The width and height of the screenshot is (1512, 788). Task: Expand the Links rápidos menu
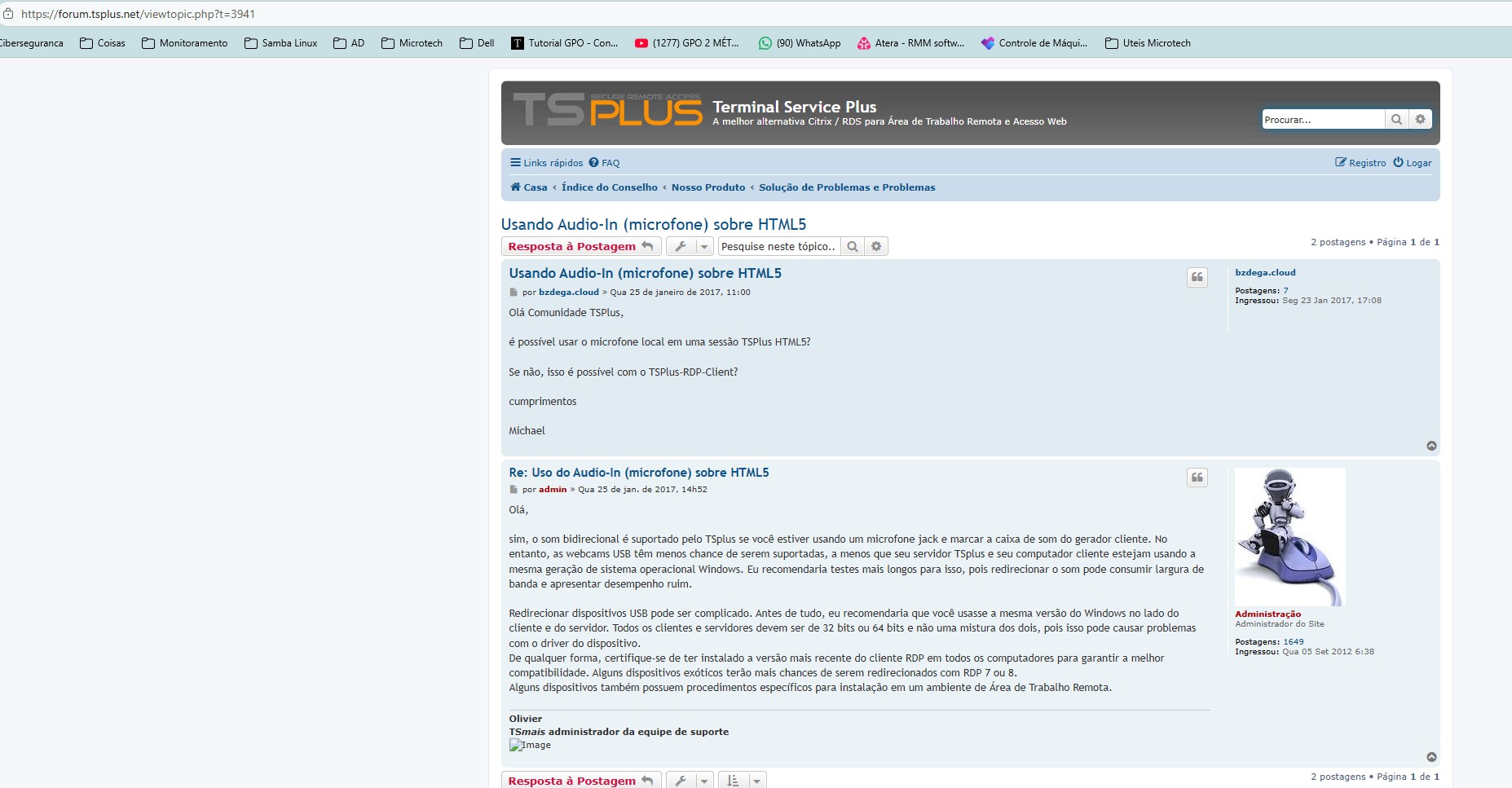point(547,163)
